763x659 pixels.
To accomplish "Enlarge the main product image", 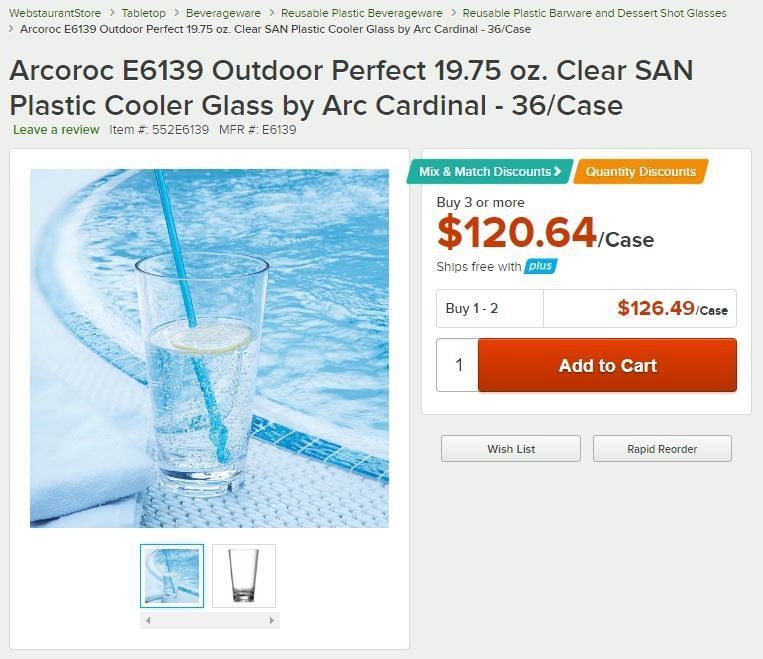I will tap(209, 348).
